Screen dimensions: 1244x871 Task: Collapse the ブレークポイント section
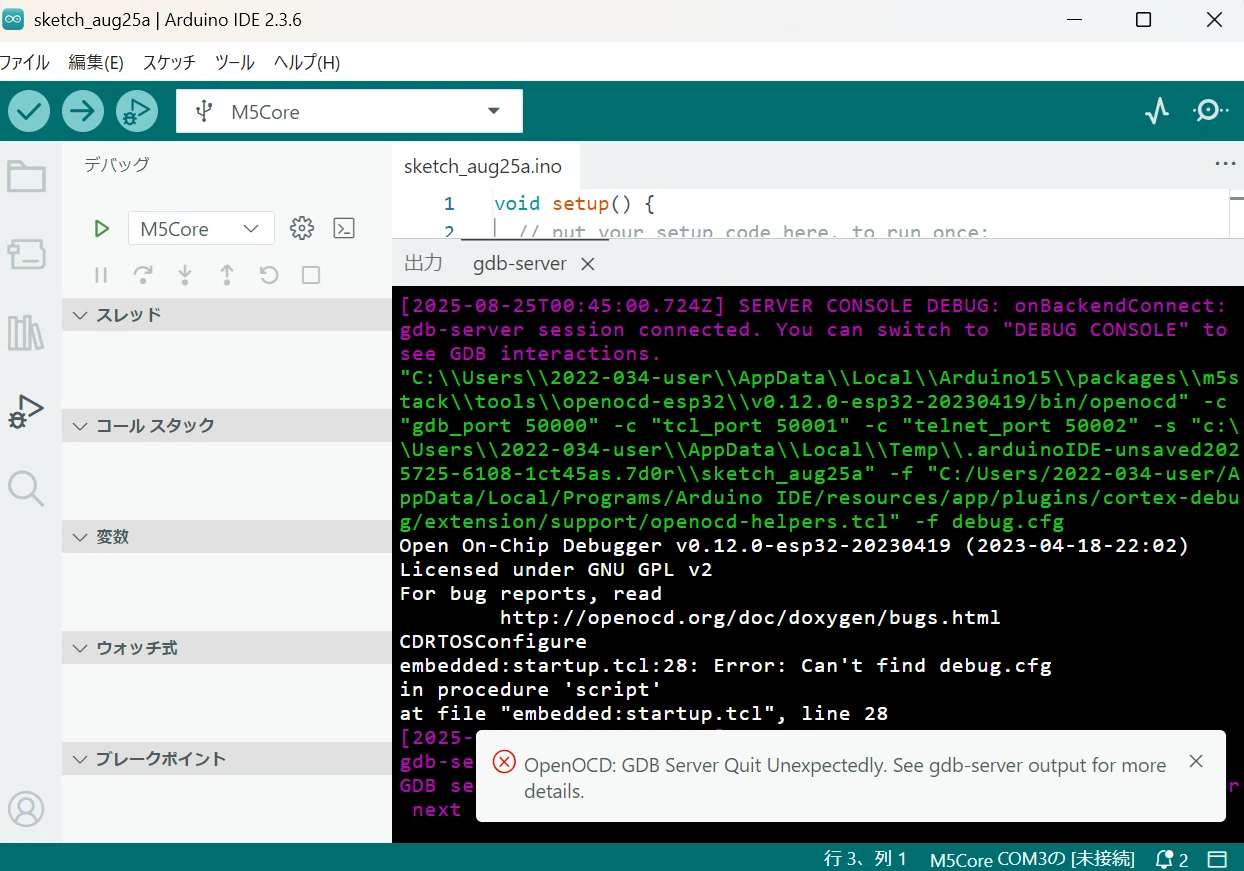click(x=227, y=759)
